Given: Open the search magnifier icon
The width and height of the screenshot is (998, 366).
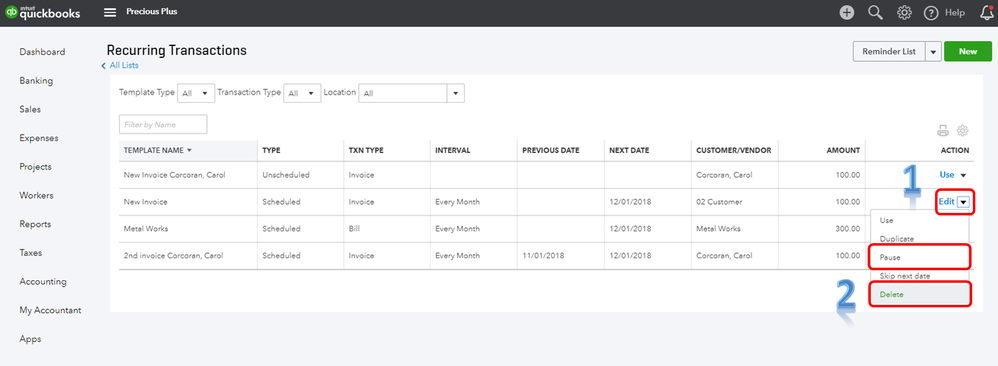Looking at the screenshot, I should (875, 12).
